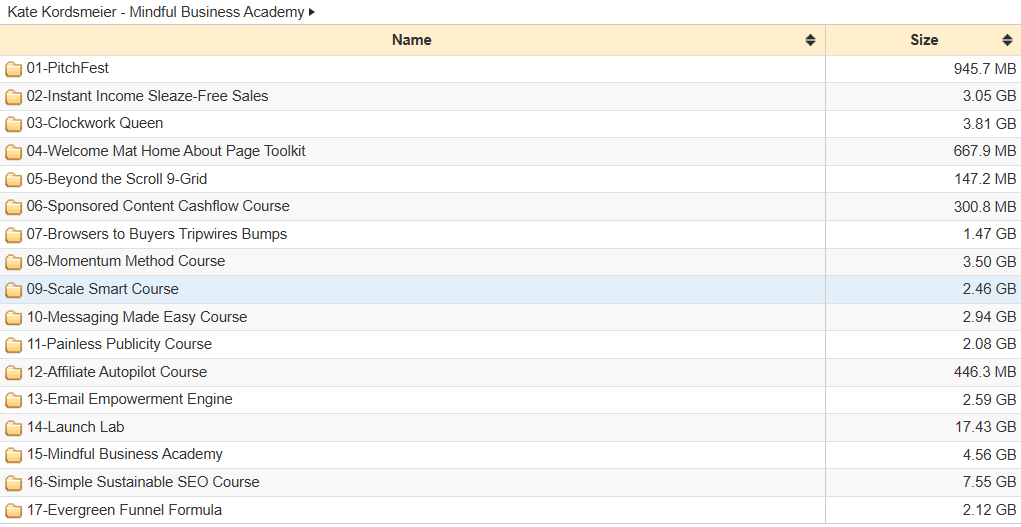Open 02-Instant Income Sleaze-Free Sales

147,96
